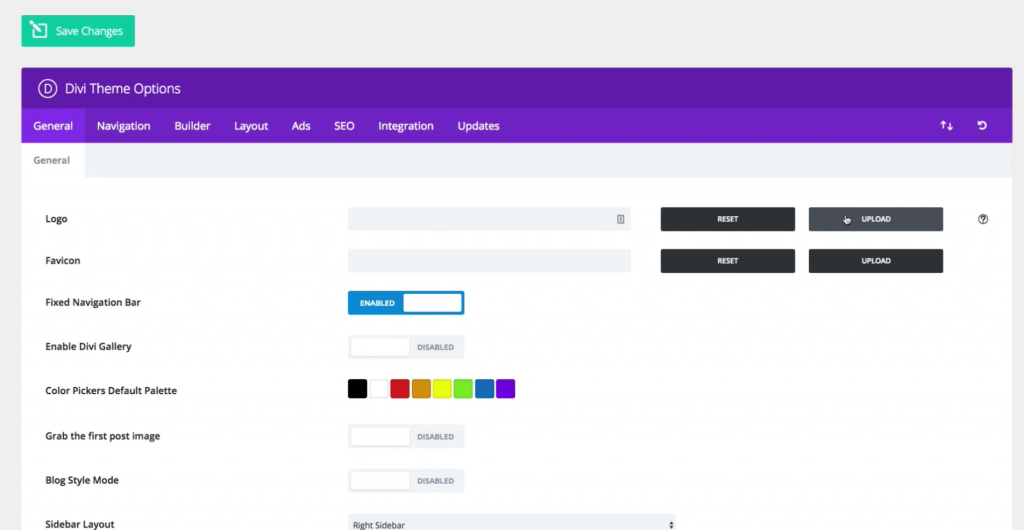Screen dimensions: 1024x530
Task: Click the Fixed Navigation Bar label
Action: click(x=93, y=302)
